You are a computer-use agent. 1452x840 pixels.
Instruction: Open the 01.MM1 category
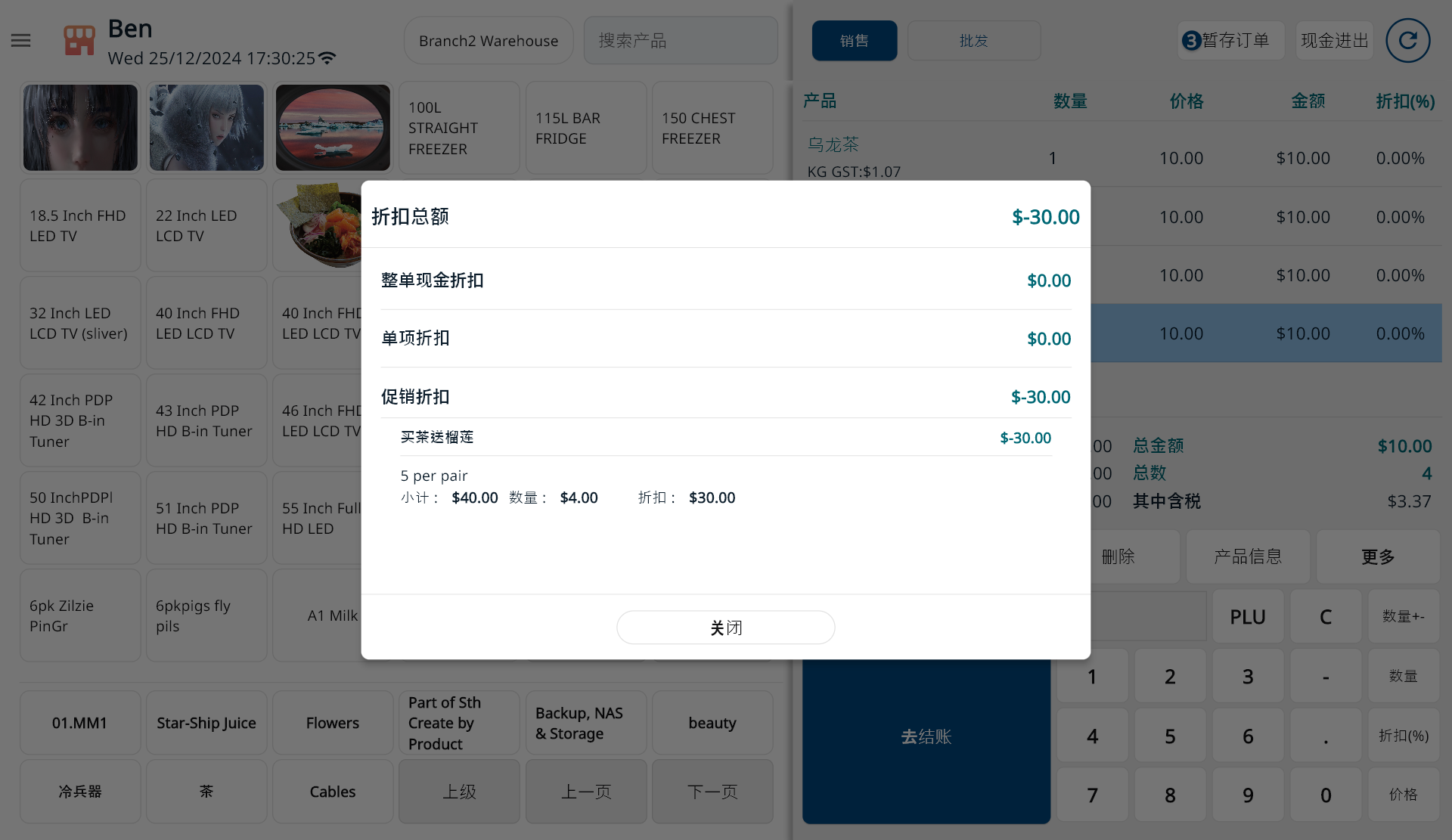point(80,723)
